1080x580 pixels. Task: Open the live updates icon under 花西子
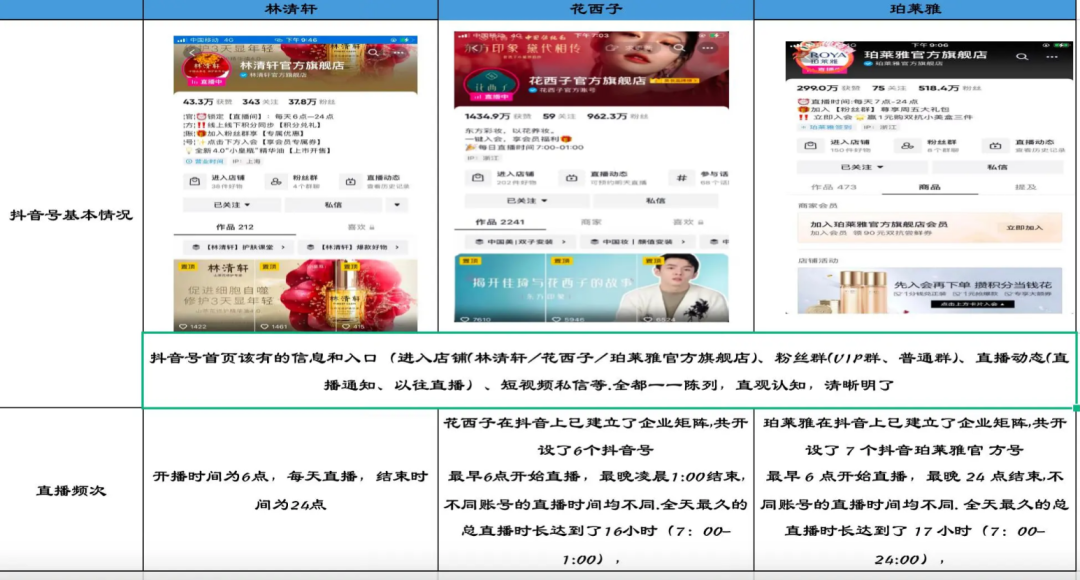pyautogui.click(x=571, y=178)
